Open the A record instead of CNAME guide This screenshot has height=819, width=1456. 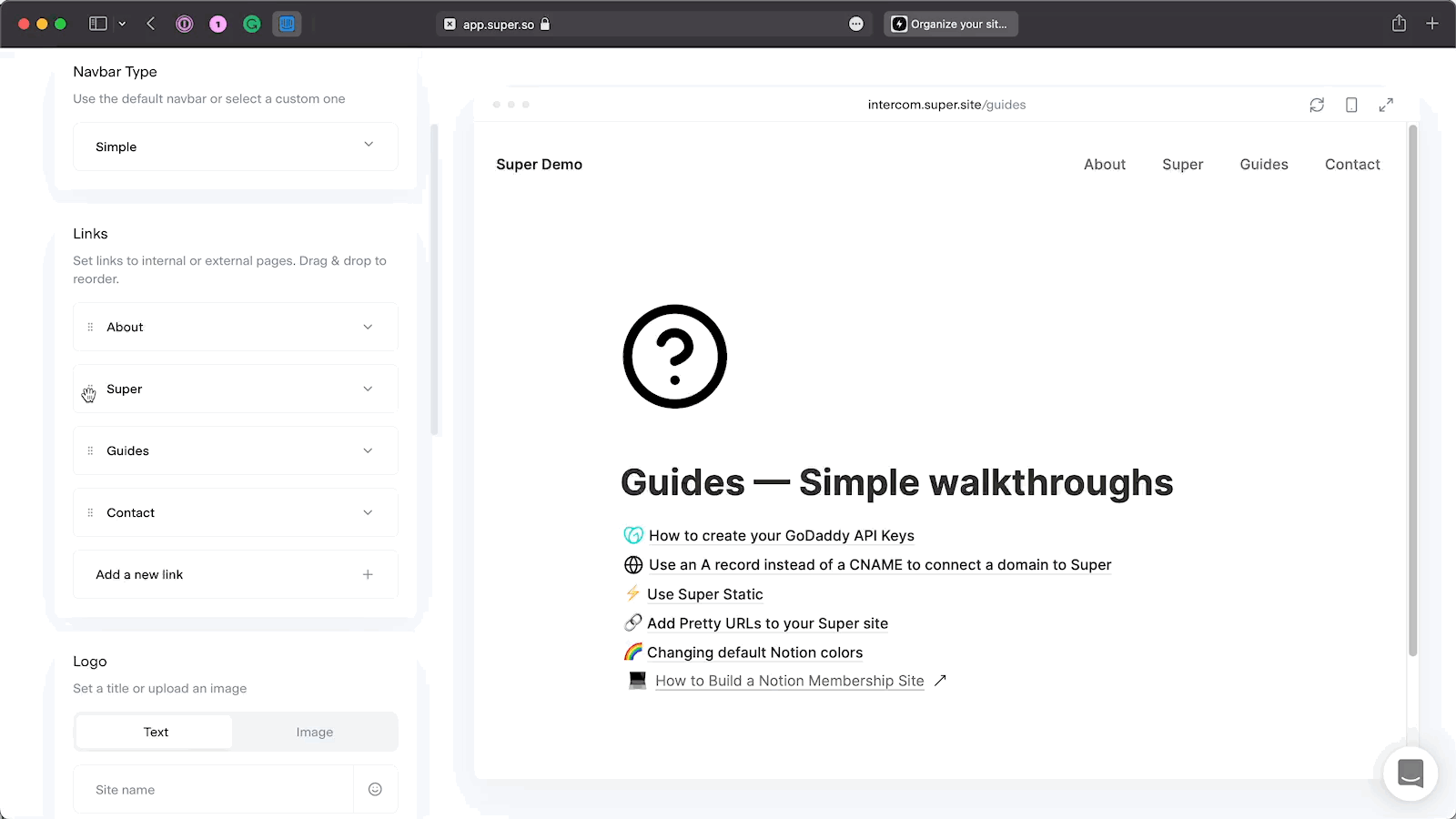click(880, 565)
